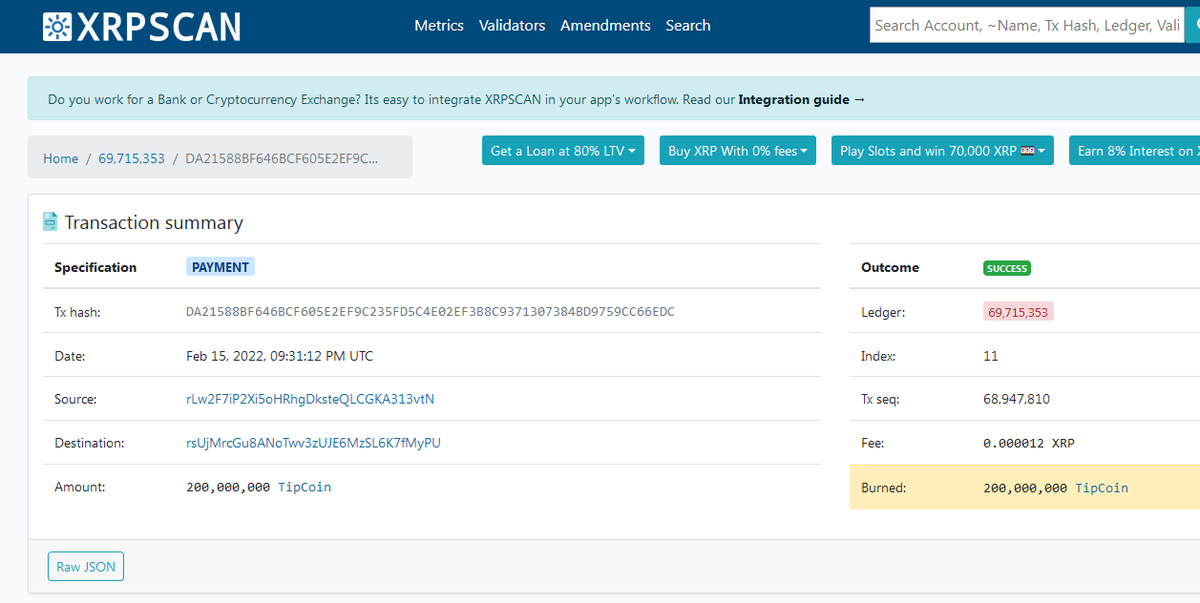Screen dimensions: 1200x603
Task: Click the Transaction summary document icon
Action: [50, 222]
